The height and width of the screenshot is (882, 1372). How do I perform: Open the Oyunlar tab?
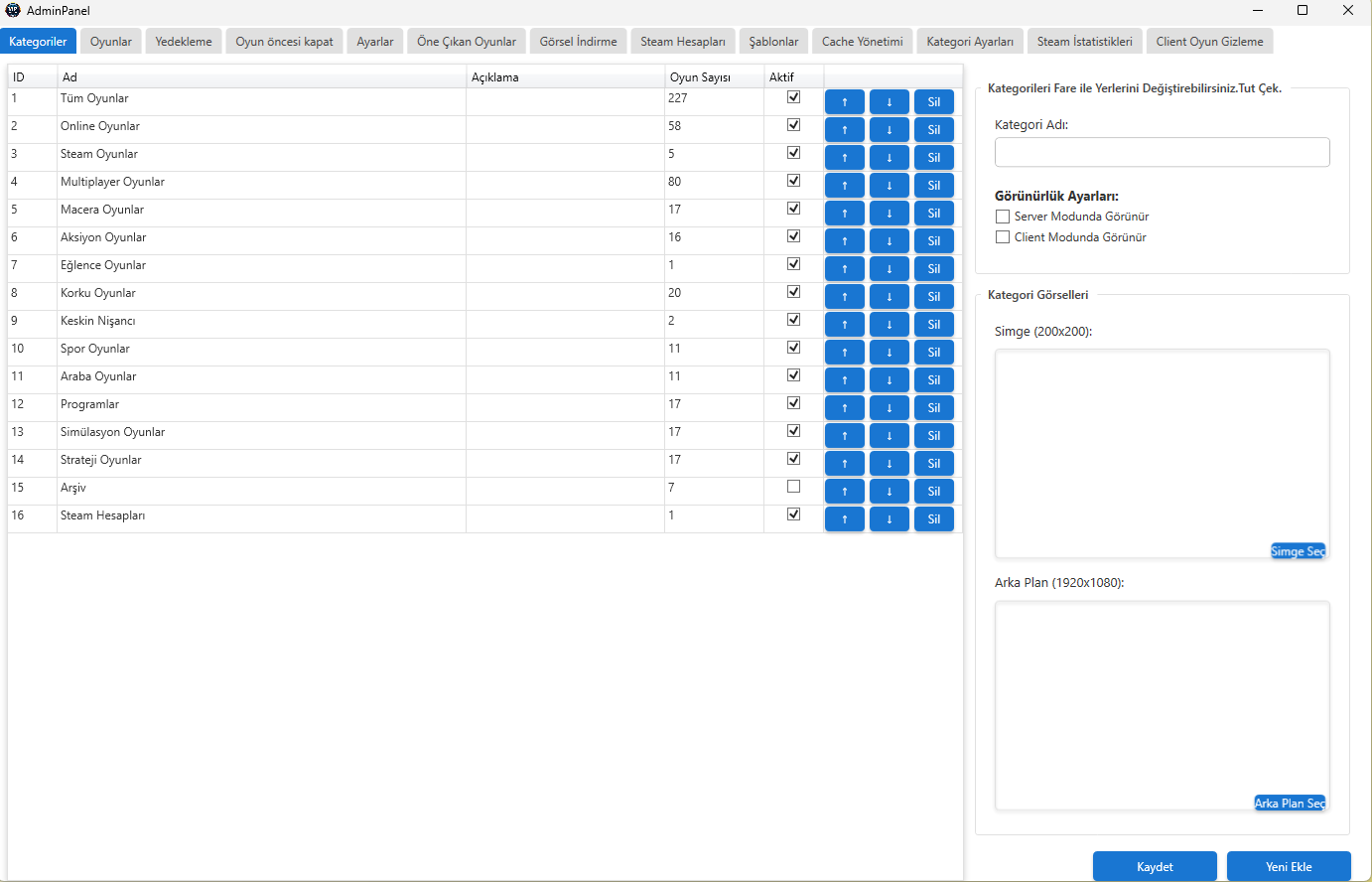click(111, 42)
